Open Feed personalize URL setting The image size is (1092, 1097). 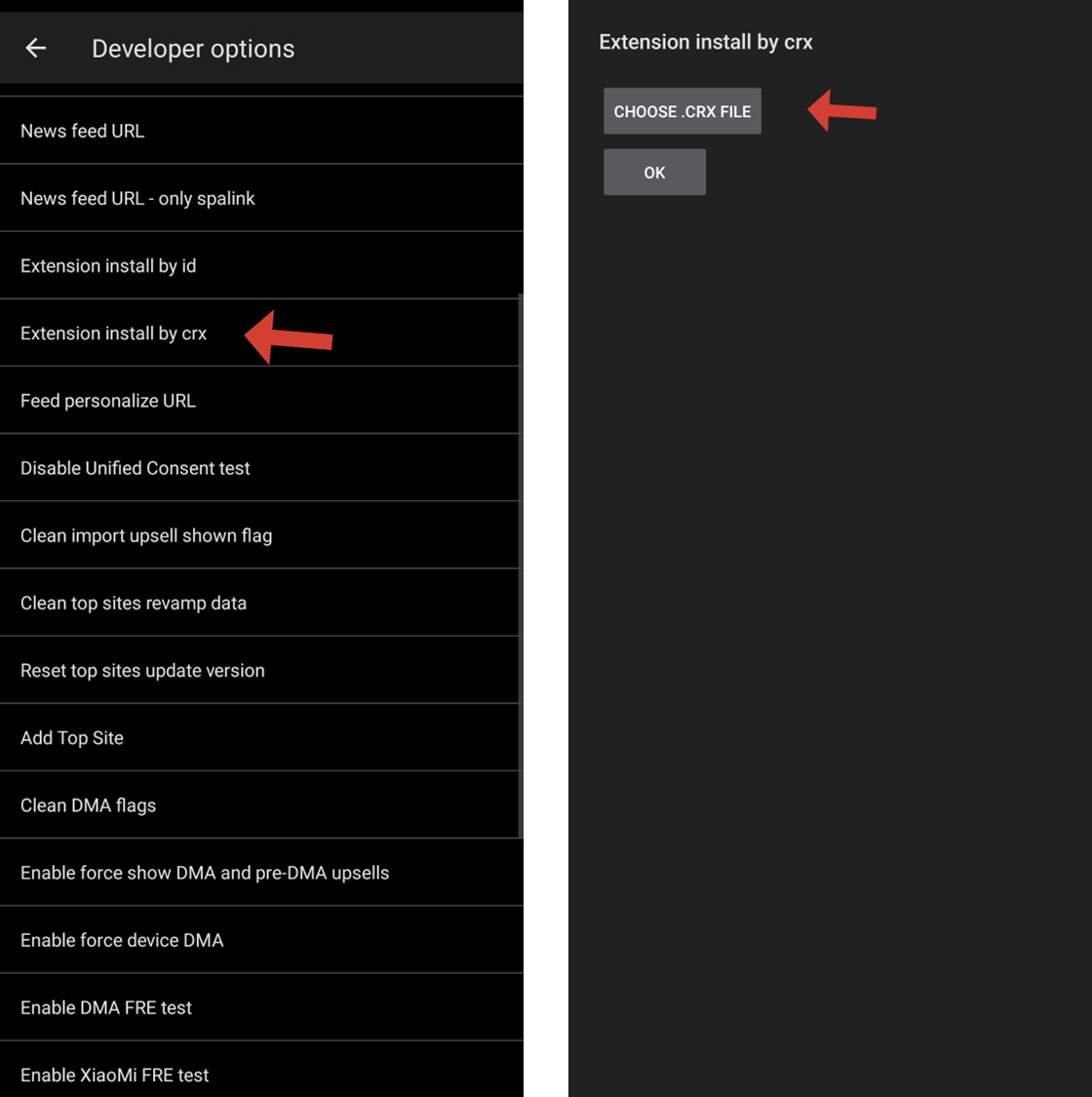(x=261, y=400)
